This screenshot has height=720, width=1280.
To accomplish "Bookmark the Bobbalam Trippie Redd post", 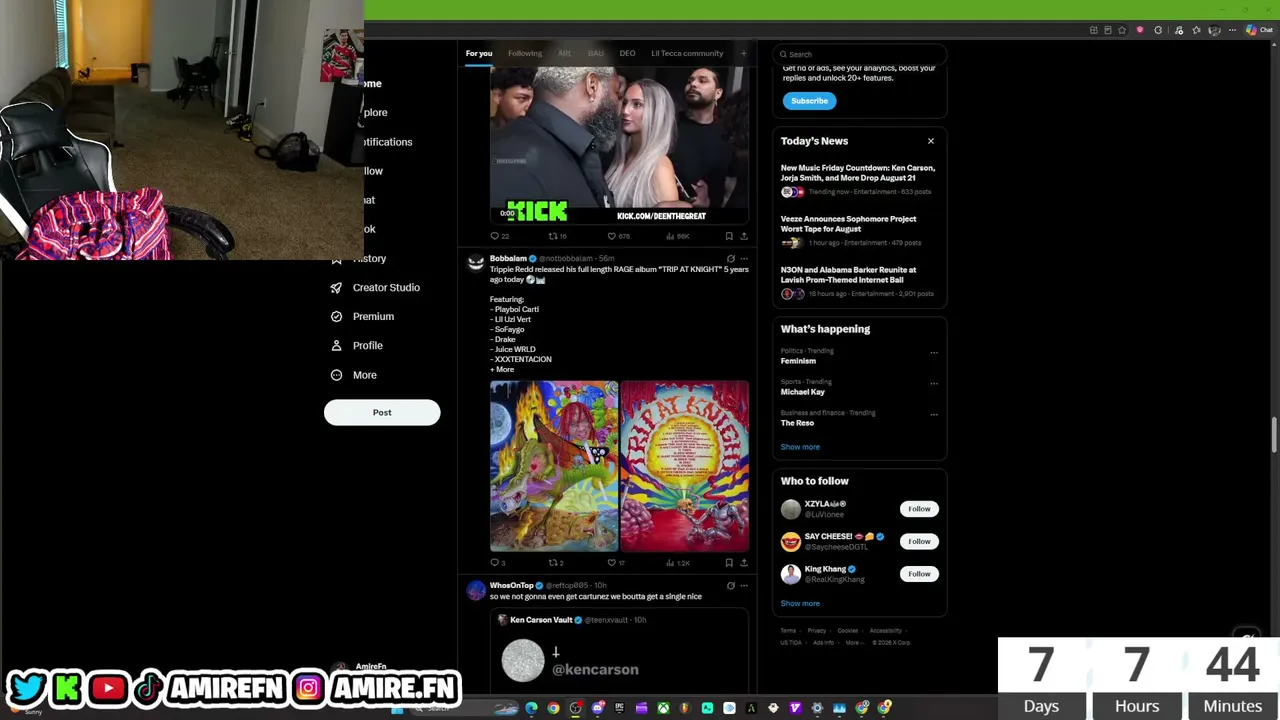I will [729, 563].
